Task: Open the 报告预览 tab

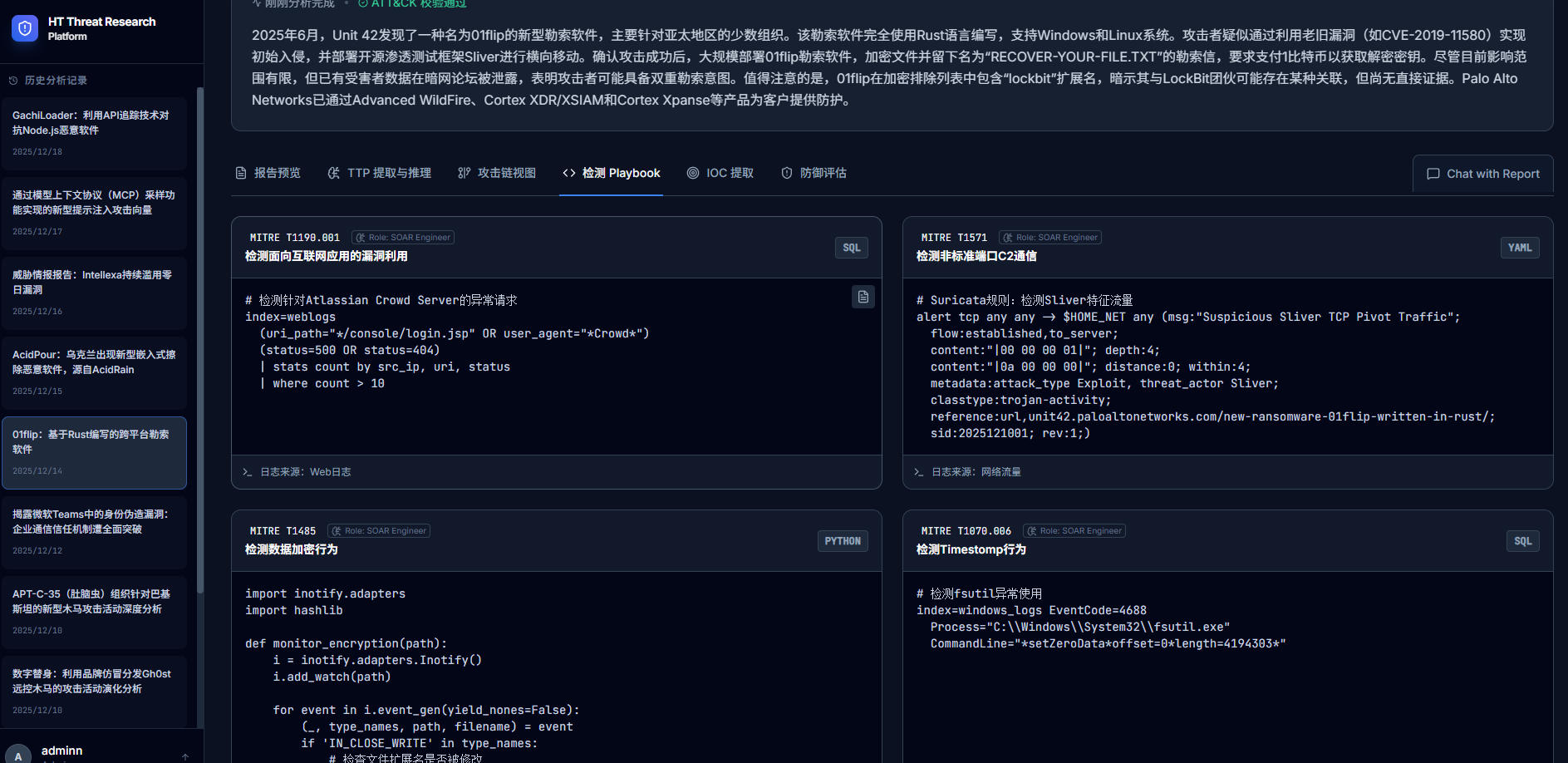Action: [268, 173]
